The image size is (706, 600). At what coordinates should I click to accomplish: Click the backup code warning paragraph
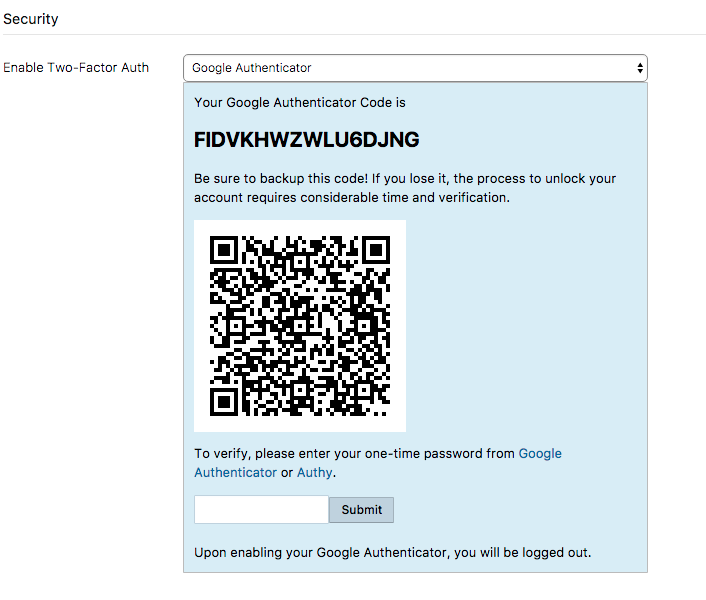point(405,188)
